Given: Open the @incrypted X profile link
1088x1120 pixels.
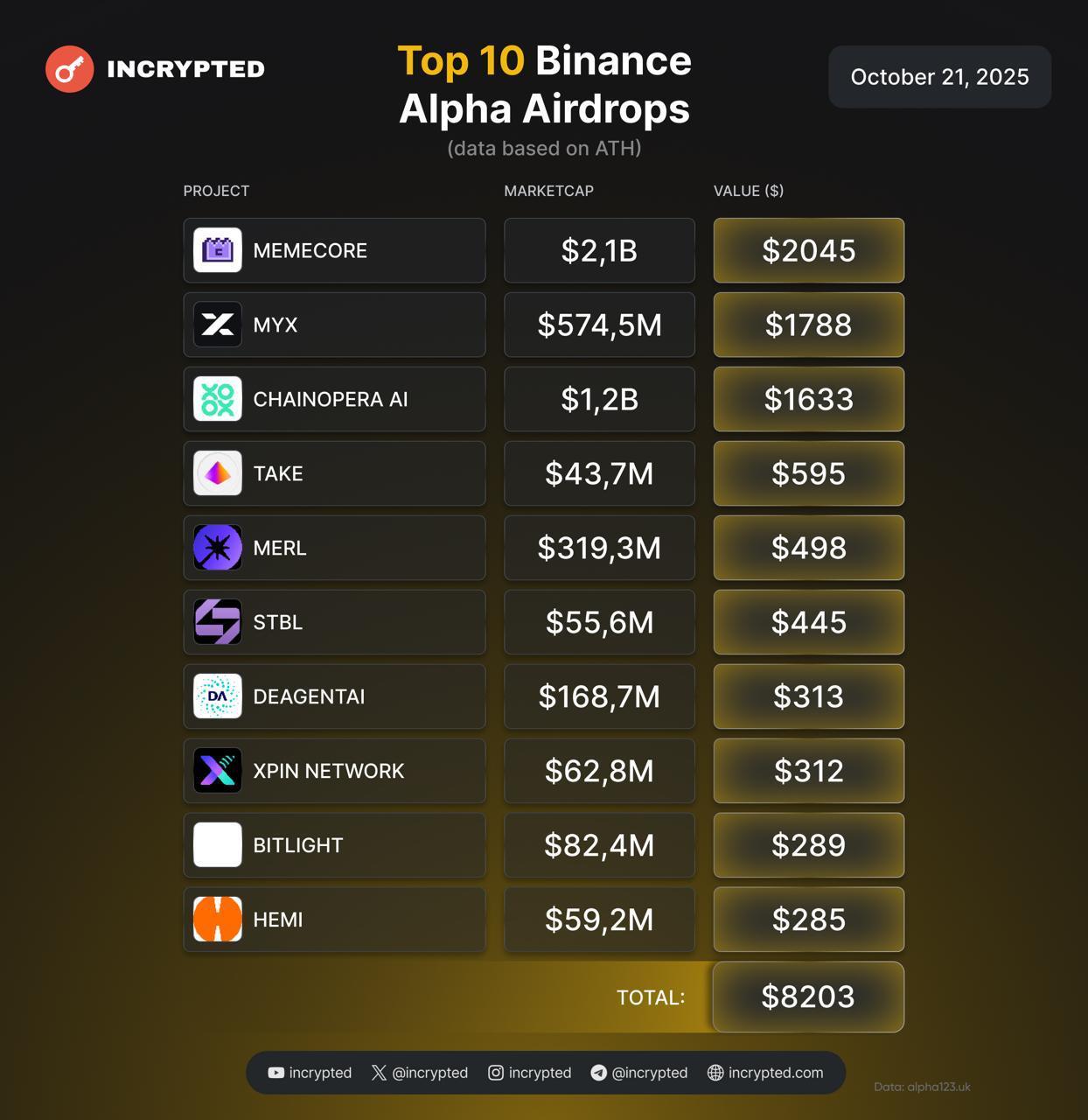Looking at the screenshot, I should click(420, 1073).
